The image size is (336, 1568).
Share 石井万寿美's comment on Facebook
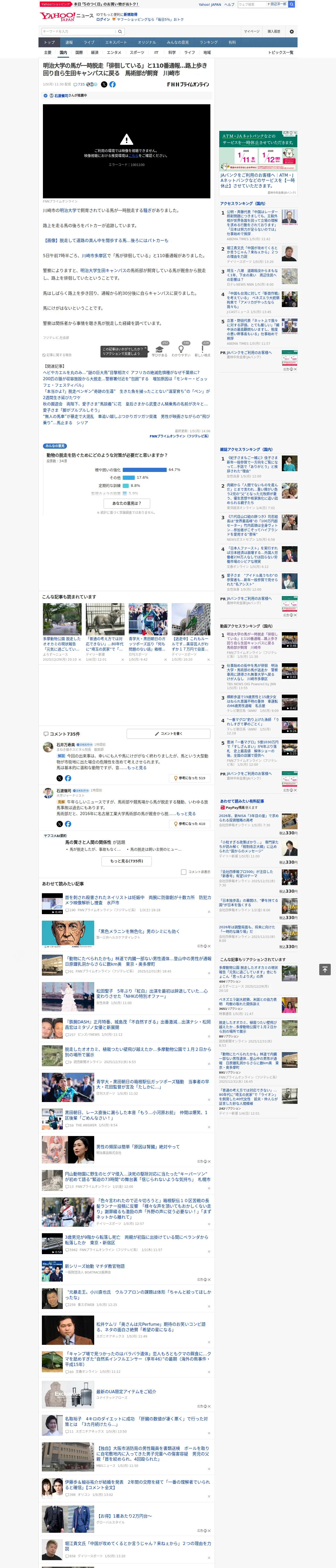click(x=68, y=778)
